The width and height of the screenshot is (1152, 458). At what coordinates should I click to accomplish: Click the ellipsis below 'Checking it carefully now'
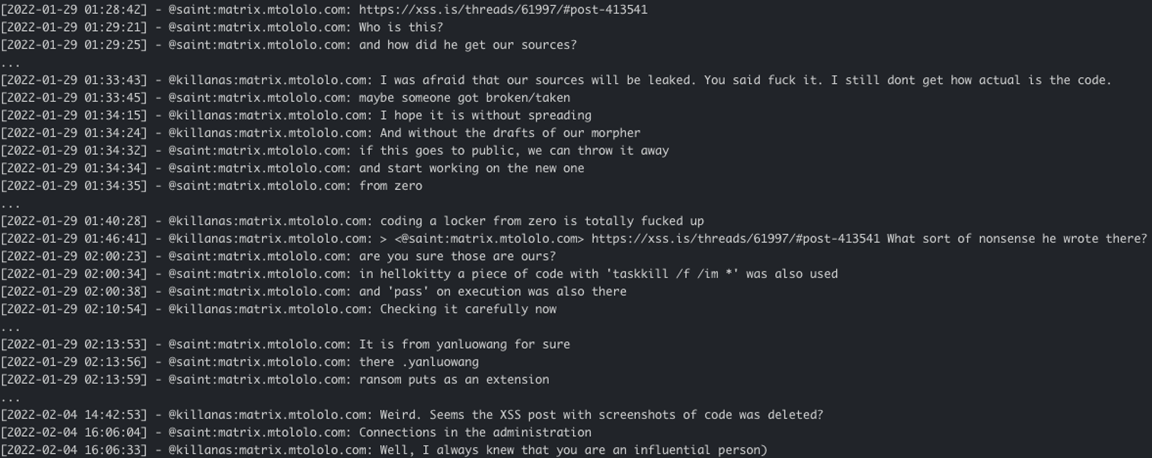[x=10, y=327]
